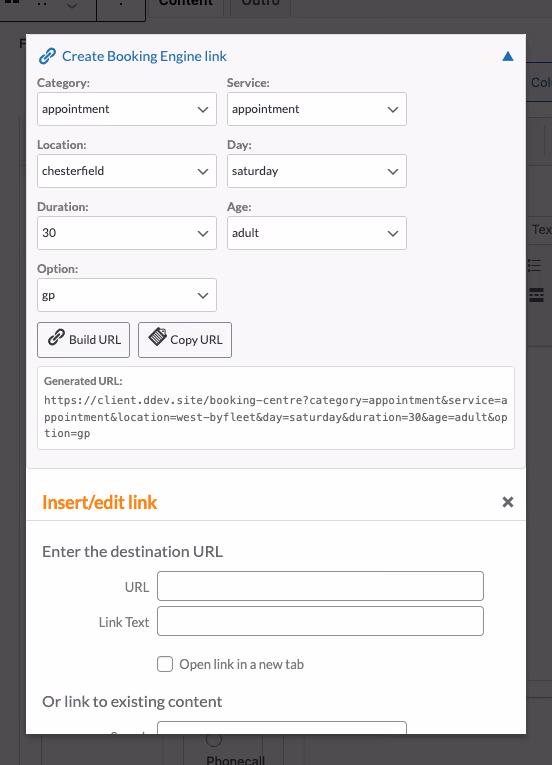Click the Link Text input field
The width and height of the screenshot is (552, 765).
point(320,621)
